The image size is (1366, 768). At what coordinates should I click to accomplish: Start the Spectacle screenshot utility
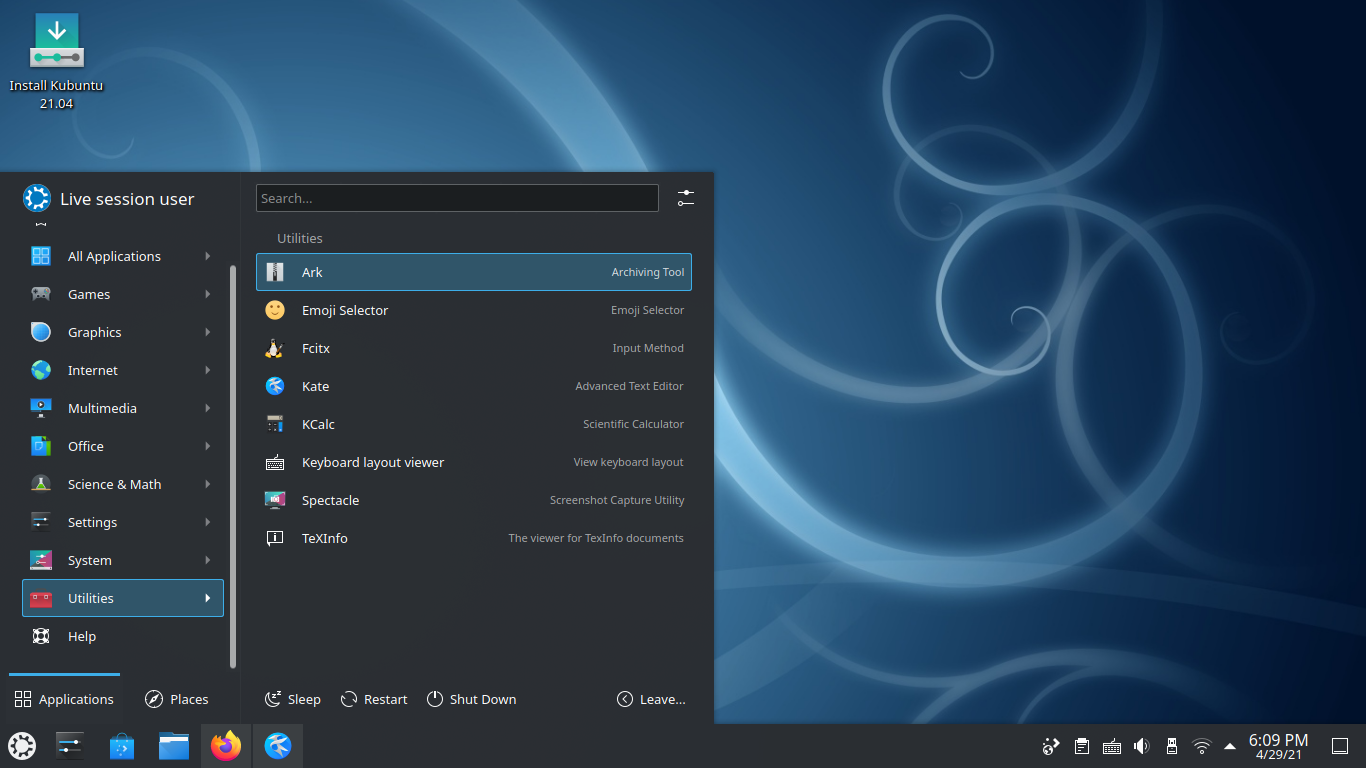tap(473, 500)
